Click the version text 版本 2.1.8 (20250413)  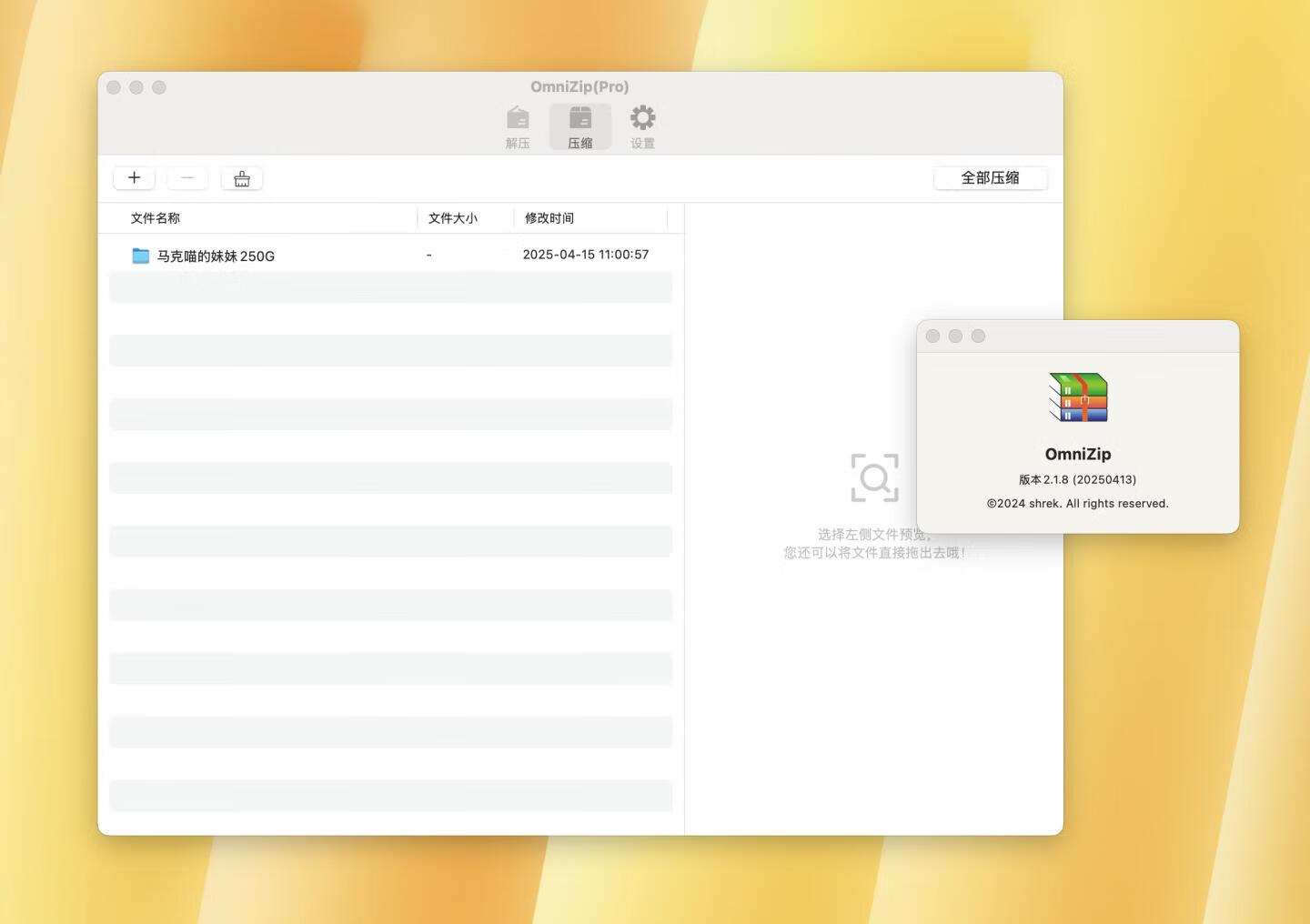click(x=1078, y=479)
